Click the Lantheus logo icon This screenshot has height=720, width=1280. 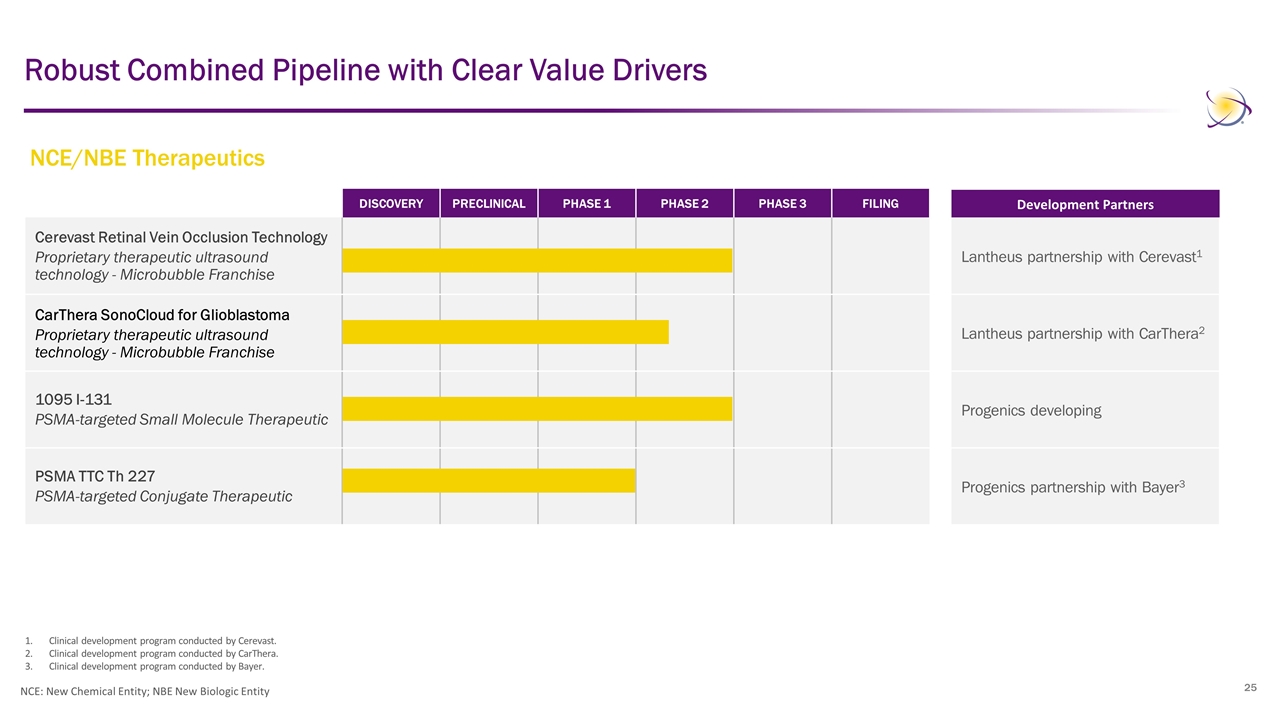tap(1227, 108)
